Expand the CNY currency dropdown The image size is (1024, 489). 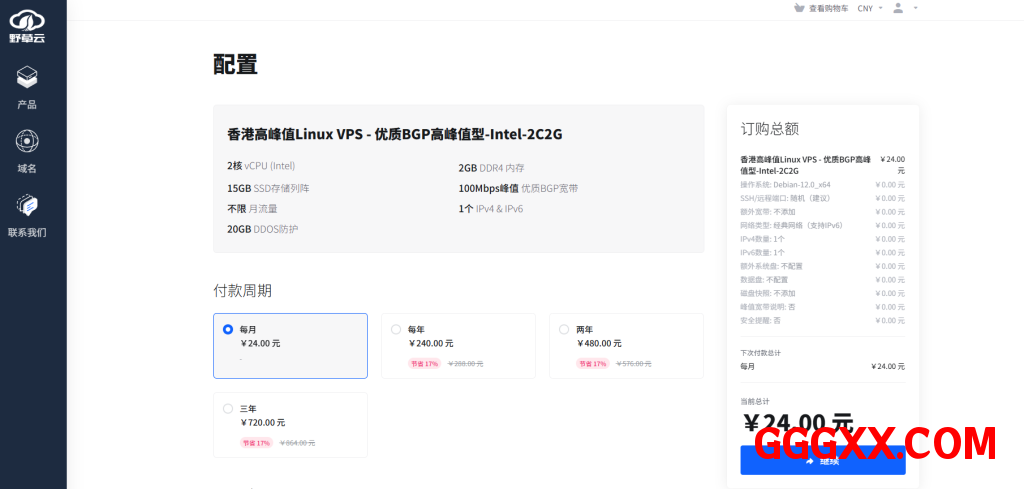pyautogui.click(x=869, y=8)
